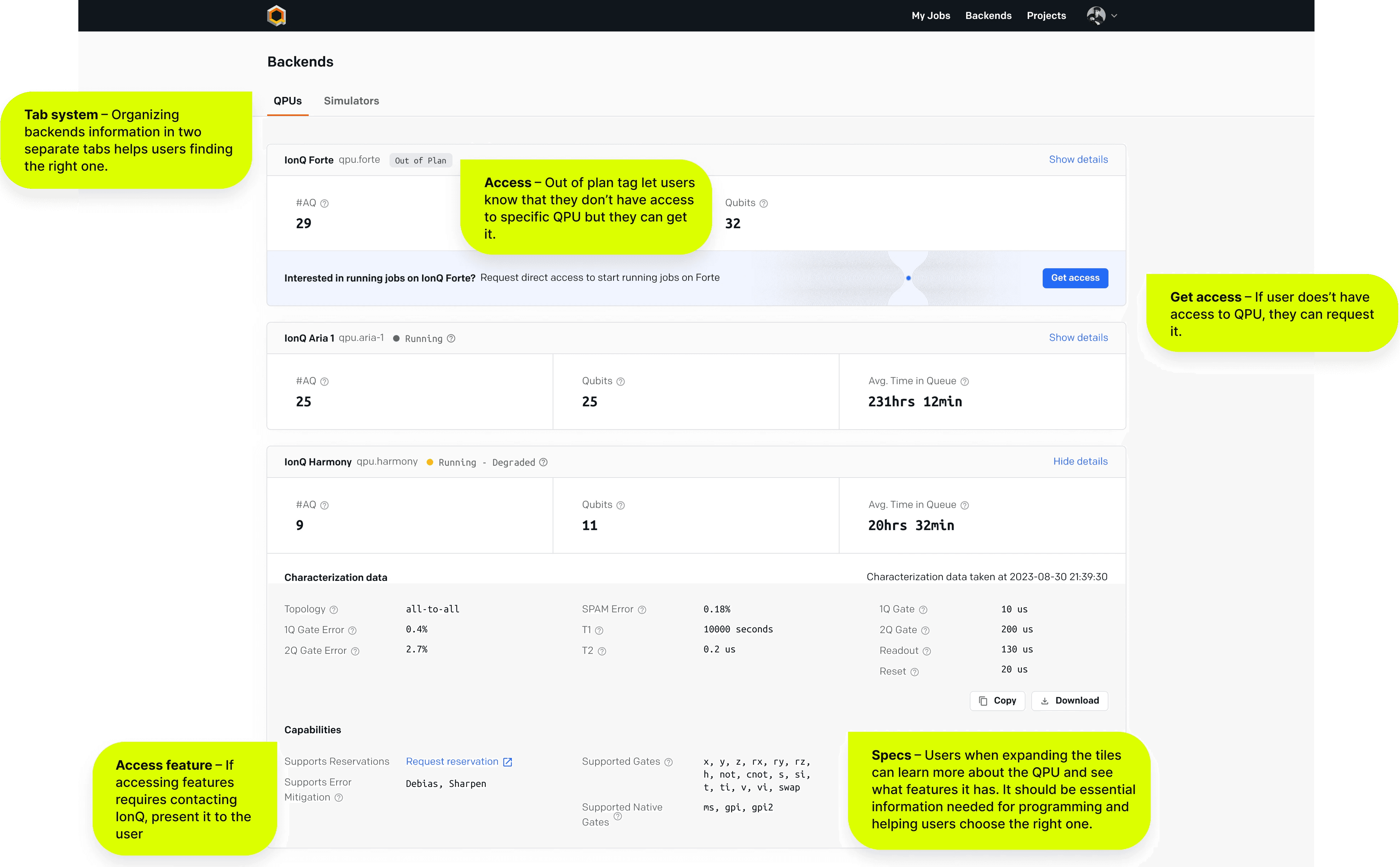Switch to the Simulators tab
Image resolution: width=1400 pixels, height=867 pixels.
[x=352, y=101]
